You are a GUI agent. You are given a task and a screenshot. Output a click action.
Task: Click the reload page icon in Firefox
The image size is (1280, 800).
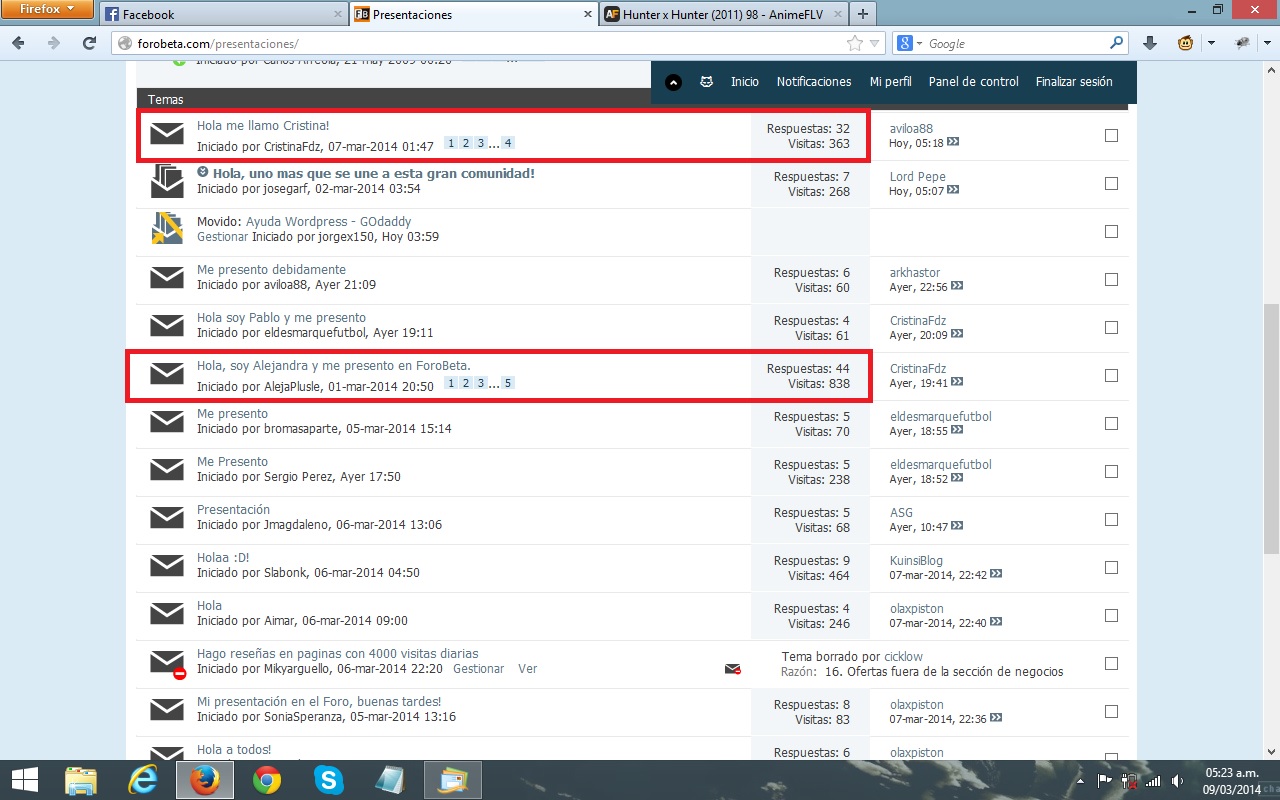(89, 43)
